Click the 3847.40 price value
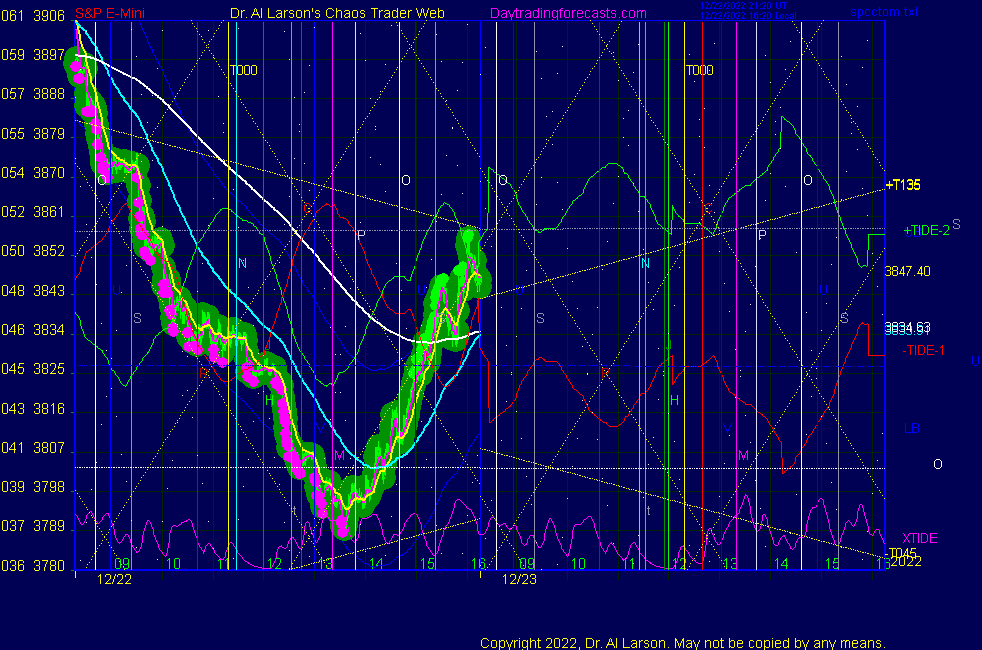The width and height of the screenshot is (982, 650). click(x=907, y=271)
